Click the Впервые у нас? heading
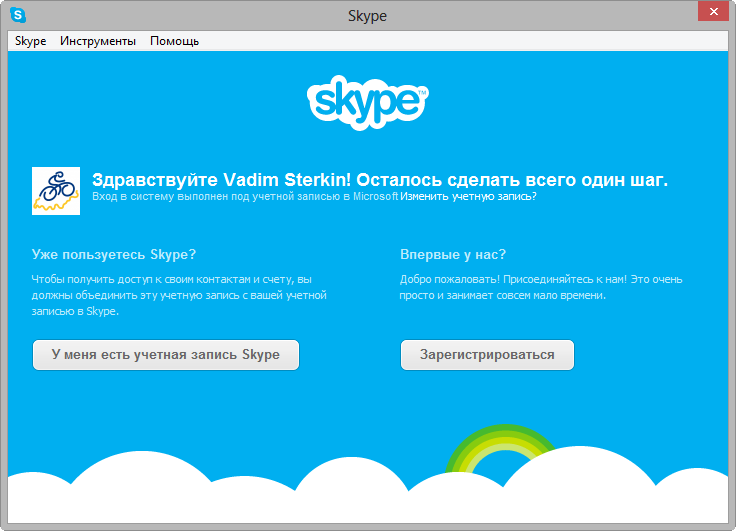736x531 pixels. pyautogui.click(x=453, y=254)
